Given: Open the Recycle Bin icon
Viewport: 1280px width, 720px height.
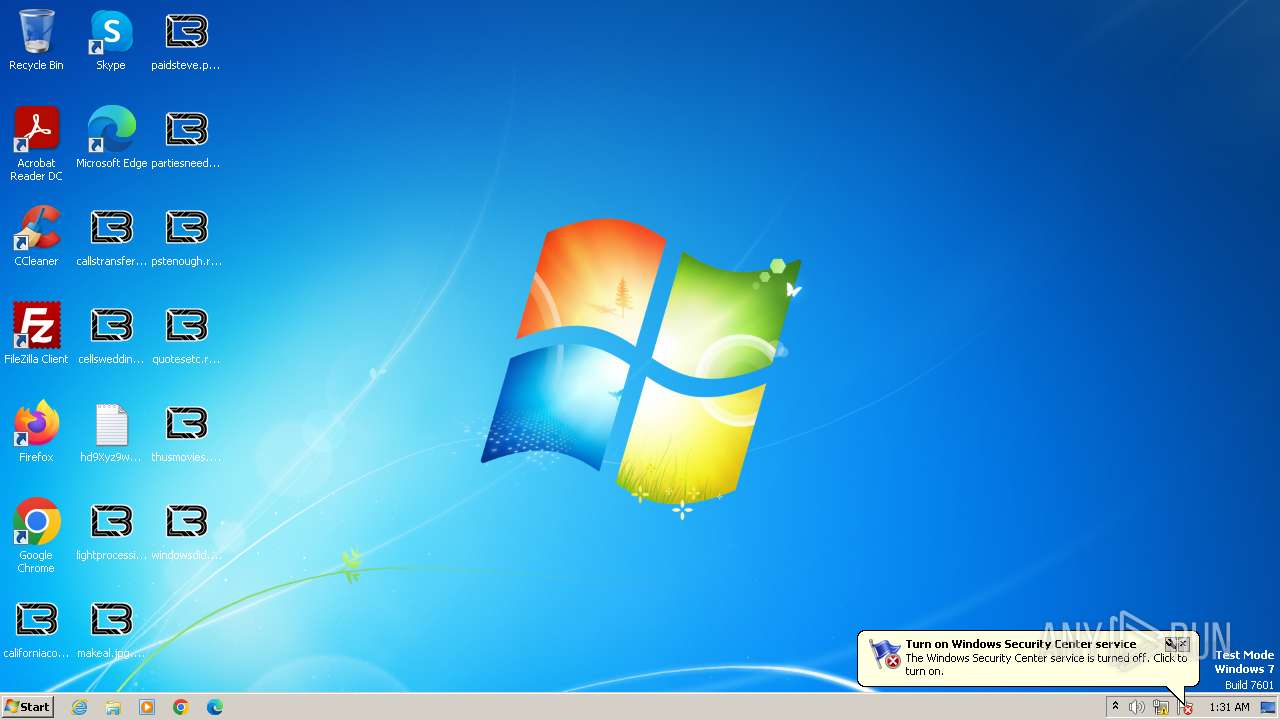Looking at the screenshot, I should tap(36, 40).
